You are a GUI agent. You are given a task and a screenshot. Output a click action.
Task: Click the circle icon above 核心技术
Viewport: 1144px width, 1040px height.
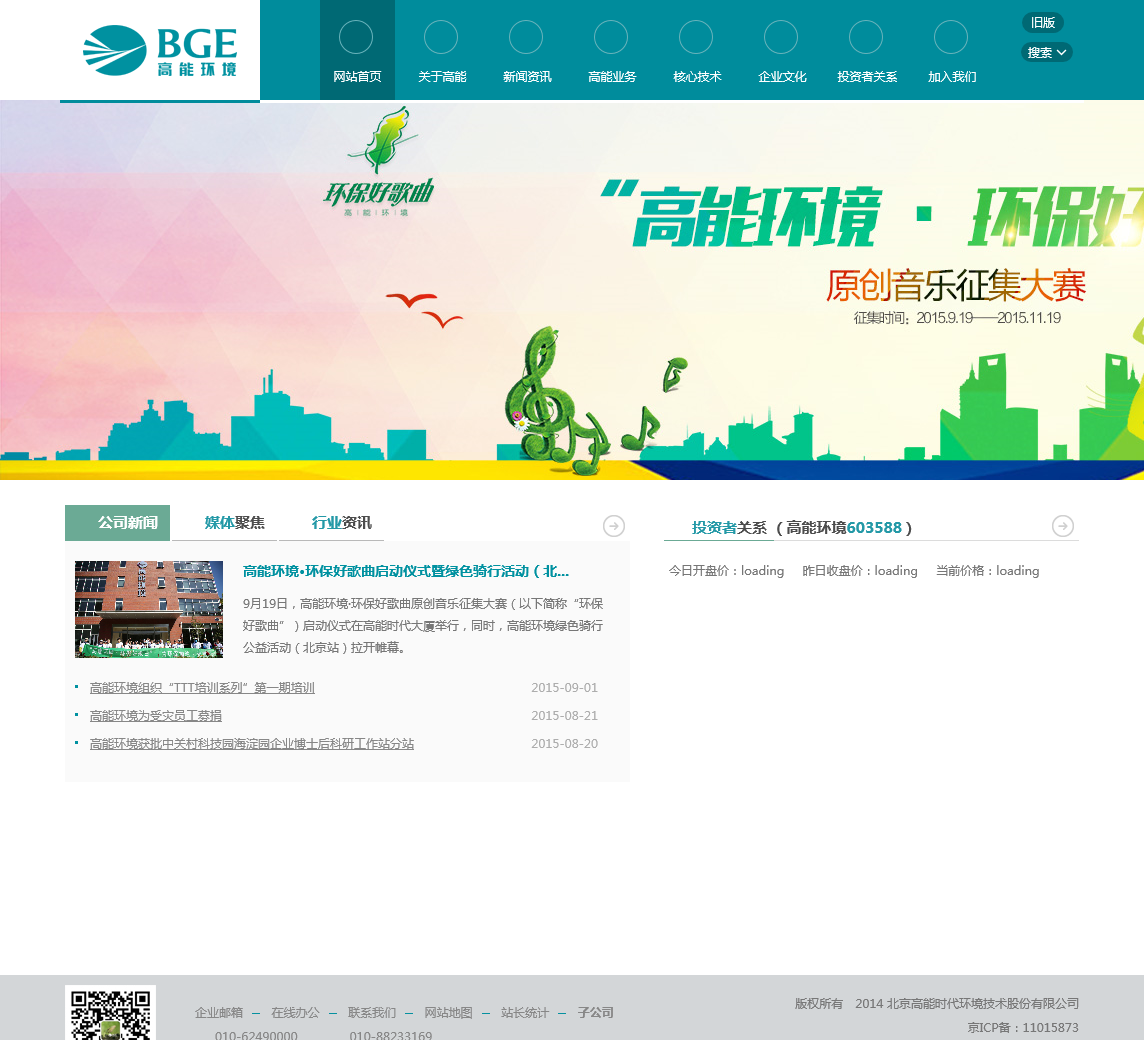tap(696, 37)
